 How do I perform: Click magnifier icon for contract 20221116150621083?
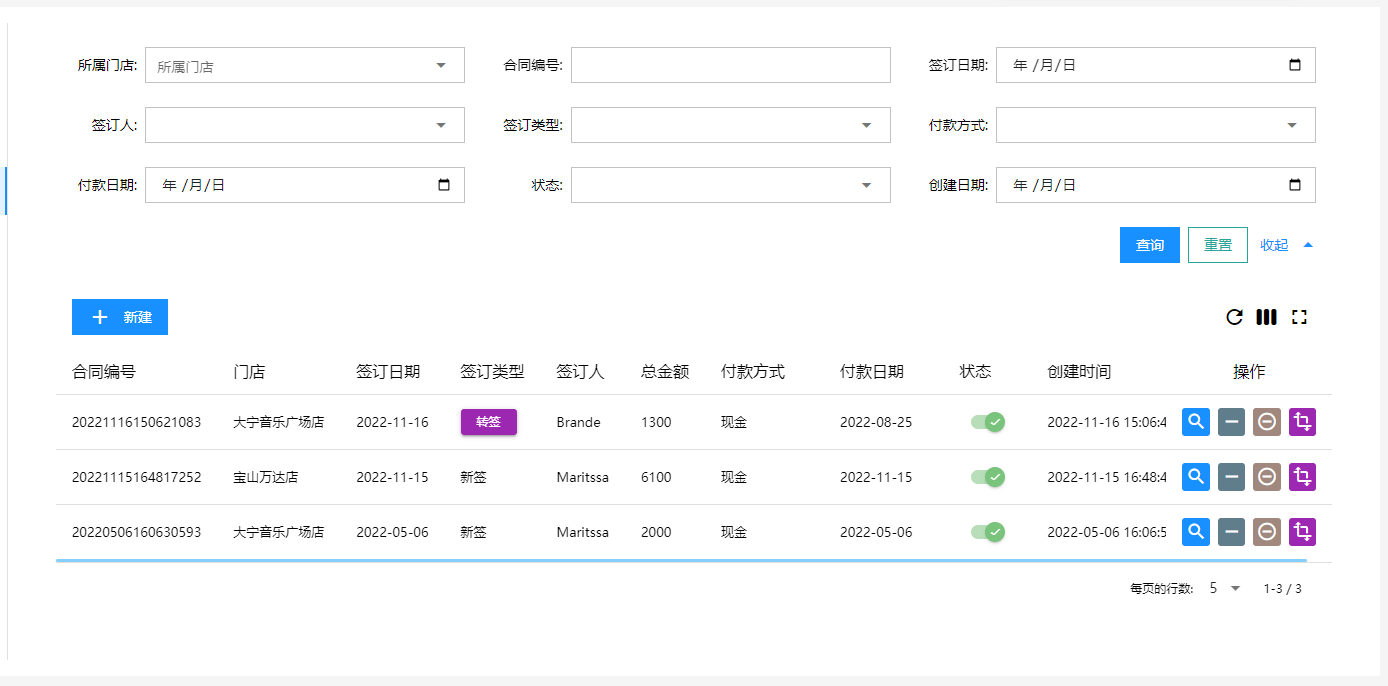click(x=1195, y=422)
